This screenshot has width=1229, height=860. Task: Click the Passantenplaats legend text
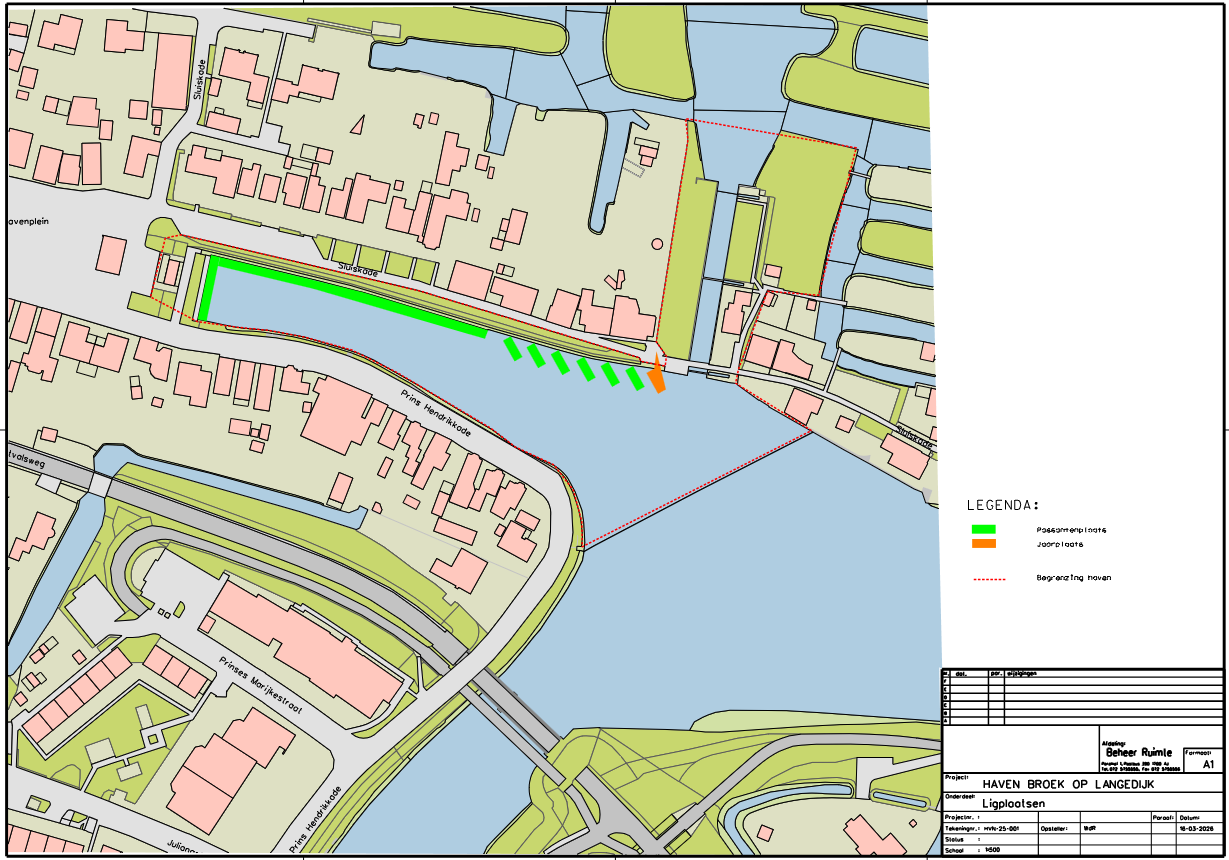coord(1070,530)
